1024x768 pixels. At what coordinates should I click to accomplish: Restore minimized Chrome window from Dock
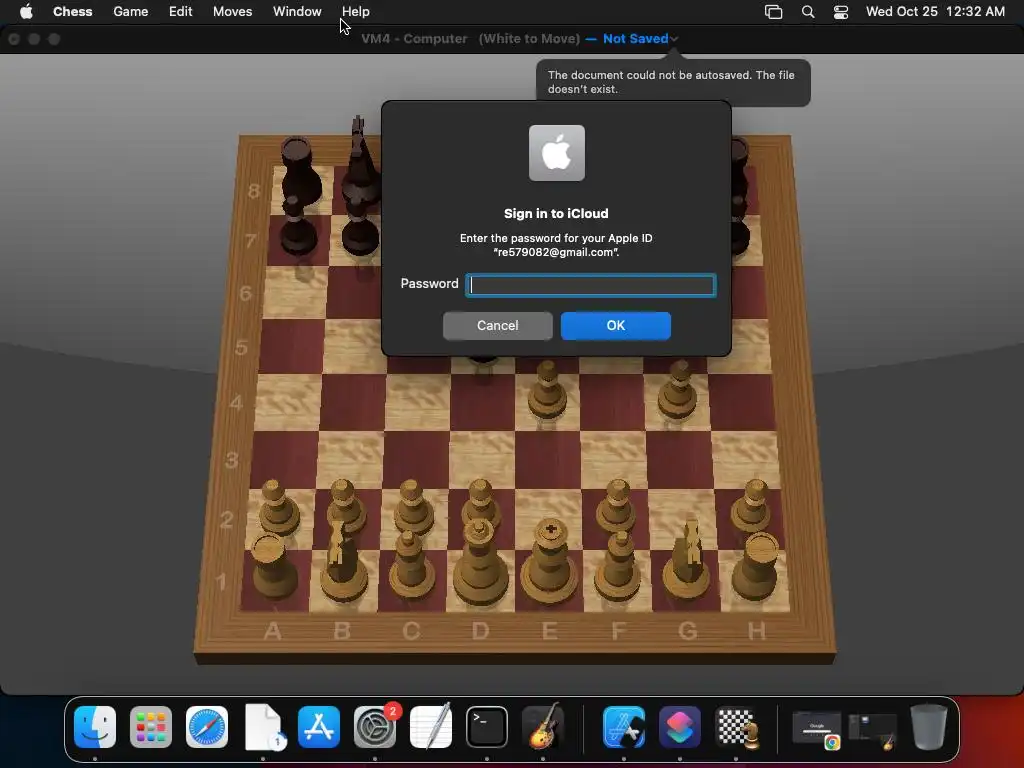point(816,730)
